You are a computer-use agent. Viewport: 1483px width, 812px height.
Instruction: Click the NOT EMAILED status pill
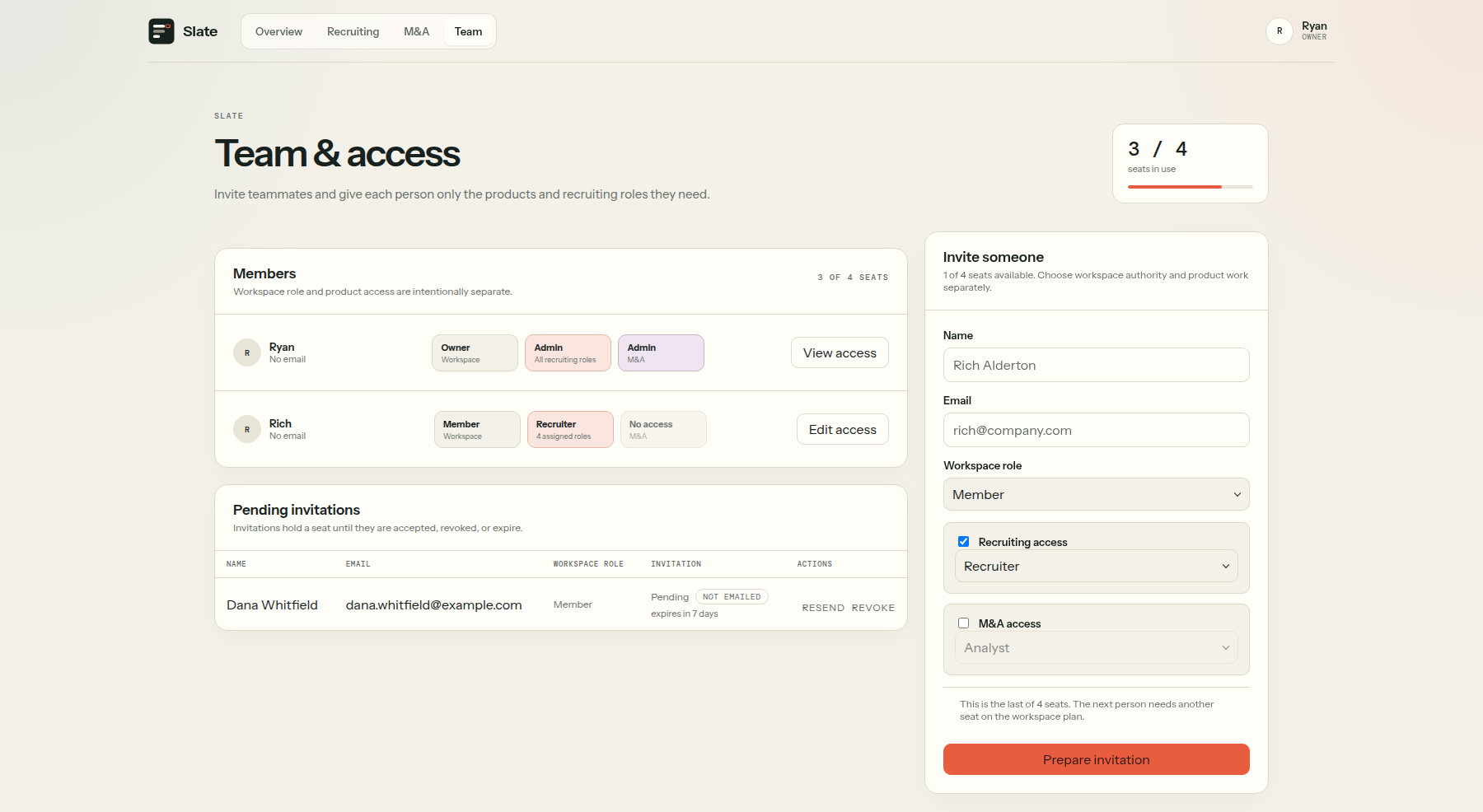click(x=732, y=597)
